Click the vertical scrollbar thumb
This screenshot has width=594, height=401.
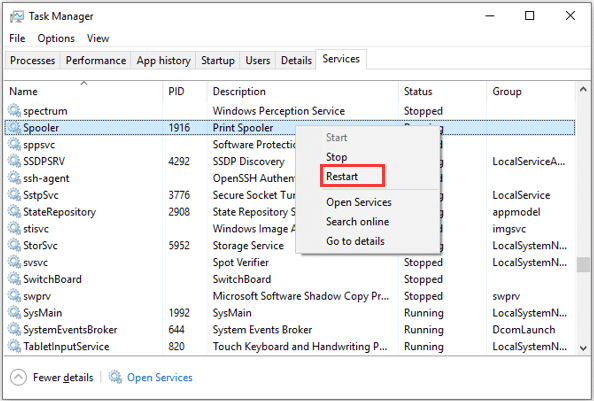click(x=583, y=264)
